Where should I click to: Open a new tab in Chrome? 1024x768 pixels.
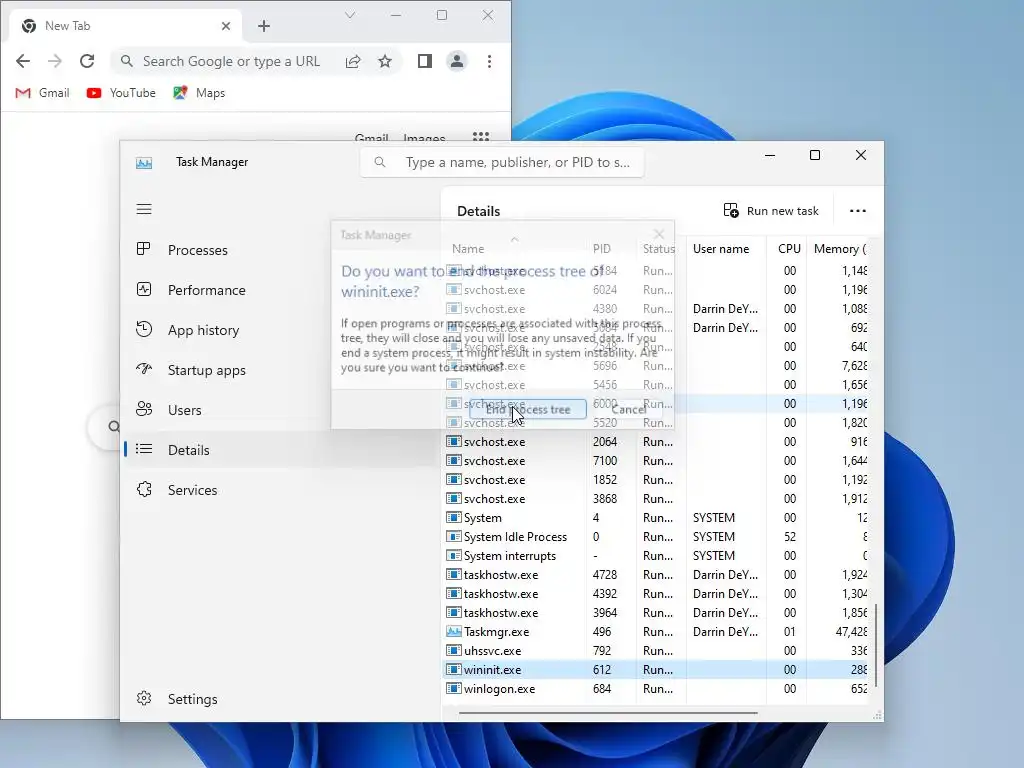(x=264, y=26)
